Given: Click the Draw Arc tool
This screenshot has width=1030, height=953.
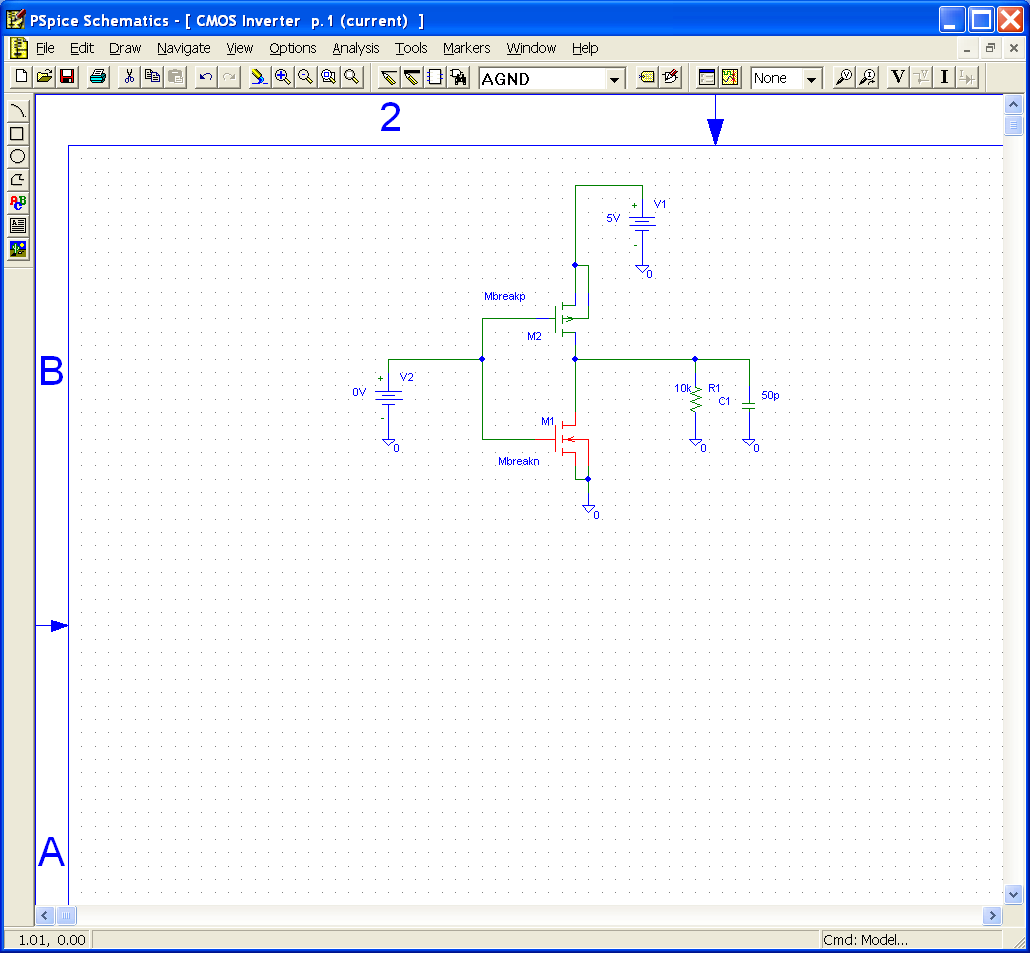Looking at the screenshot, I should pos(17,111).
